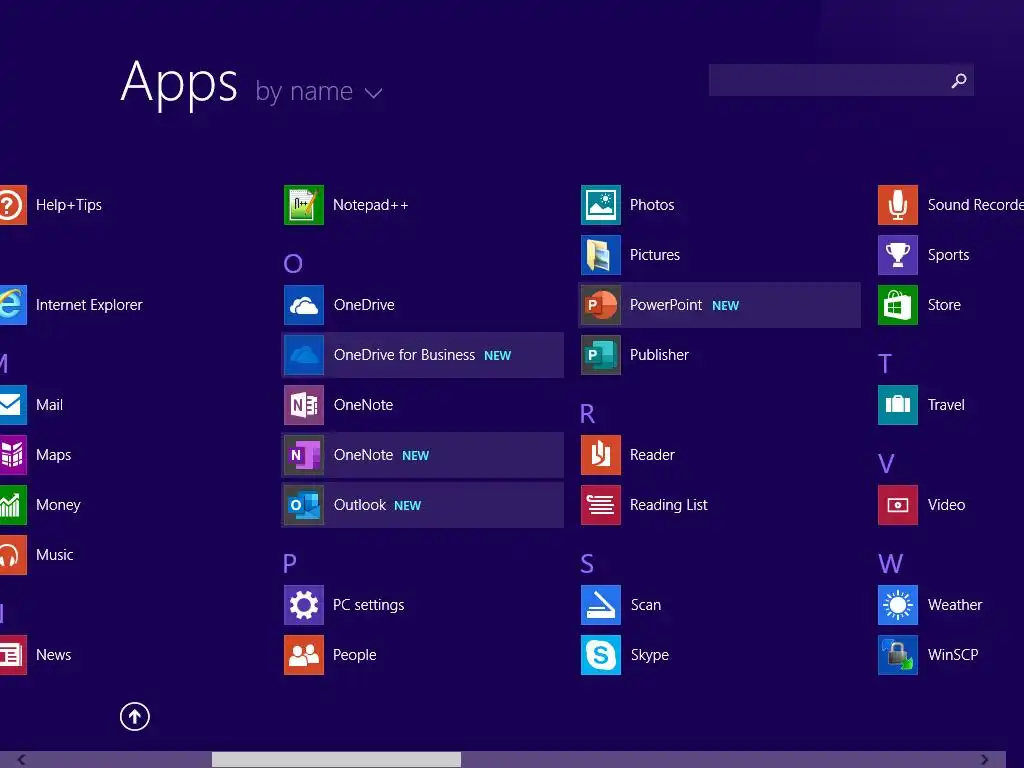Jump via the O letter group header
The image size is (1024, 768).
tap(293, 264)
